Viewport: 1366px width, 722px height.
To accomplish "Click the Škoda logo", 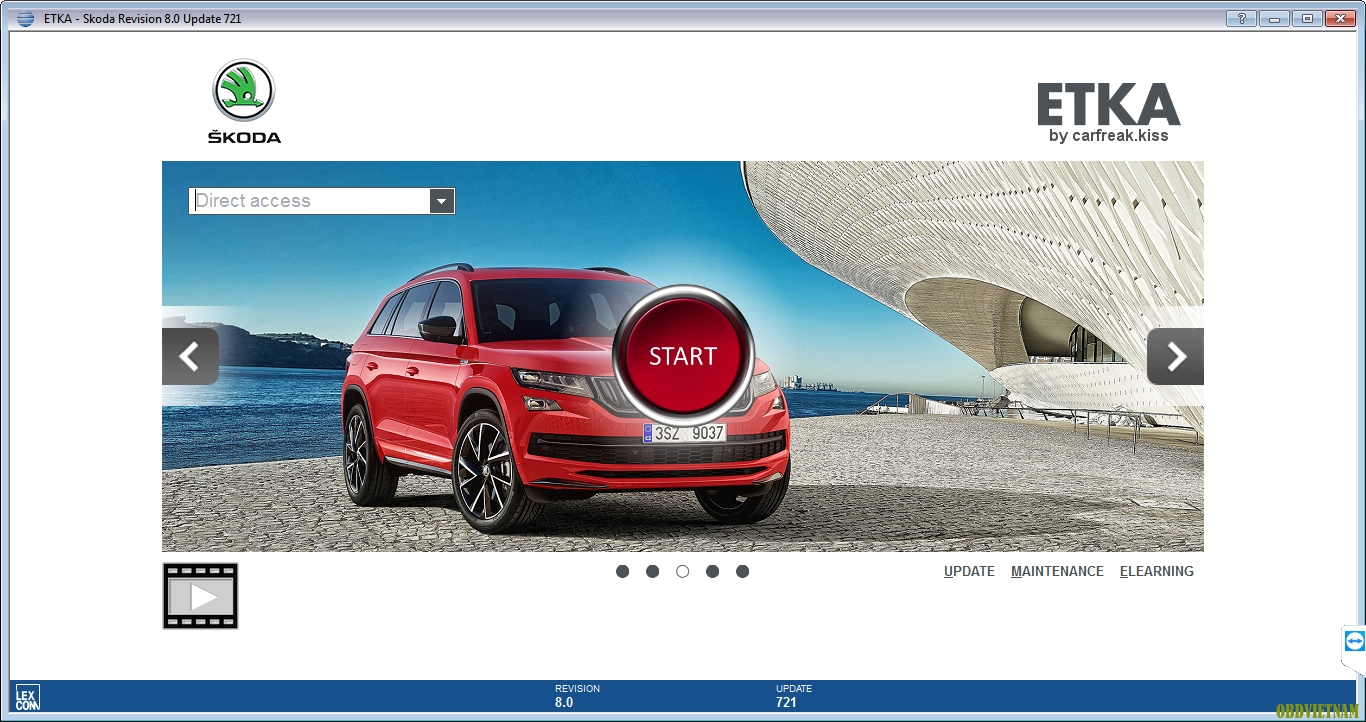I will (244, 101).
